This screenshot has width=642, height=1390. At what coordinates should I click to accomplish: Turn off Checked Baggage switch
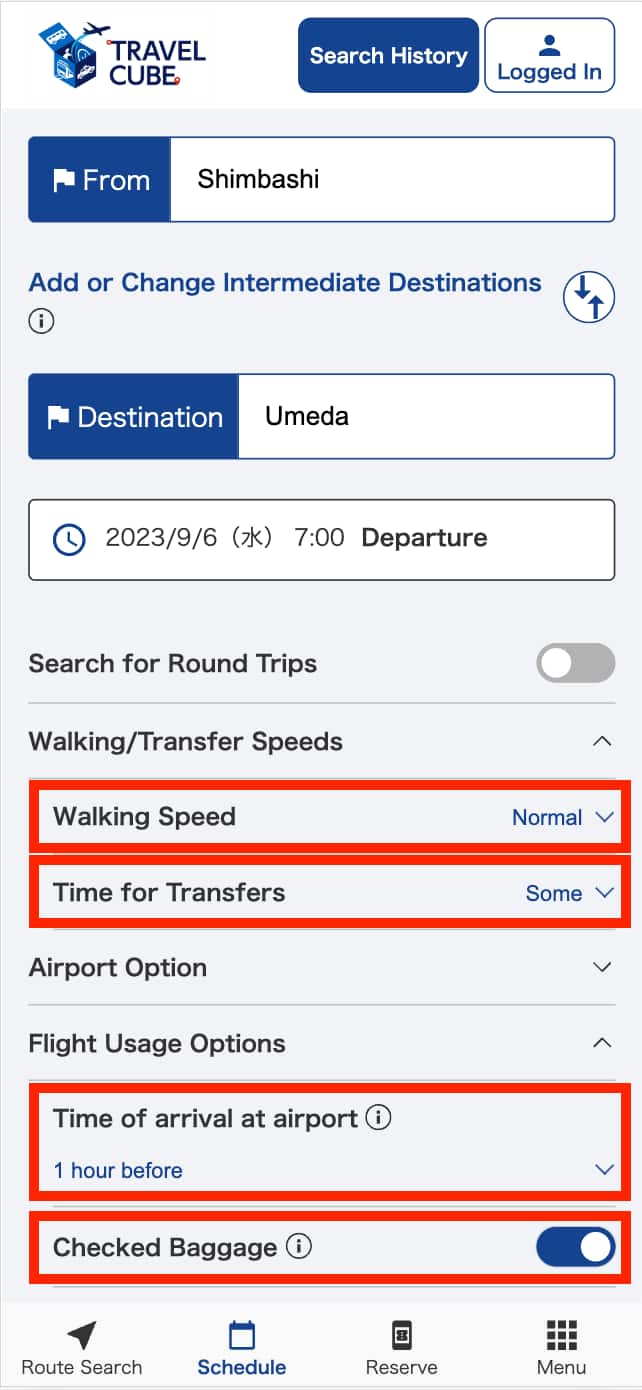click(x=575, y=1247)
